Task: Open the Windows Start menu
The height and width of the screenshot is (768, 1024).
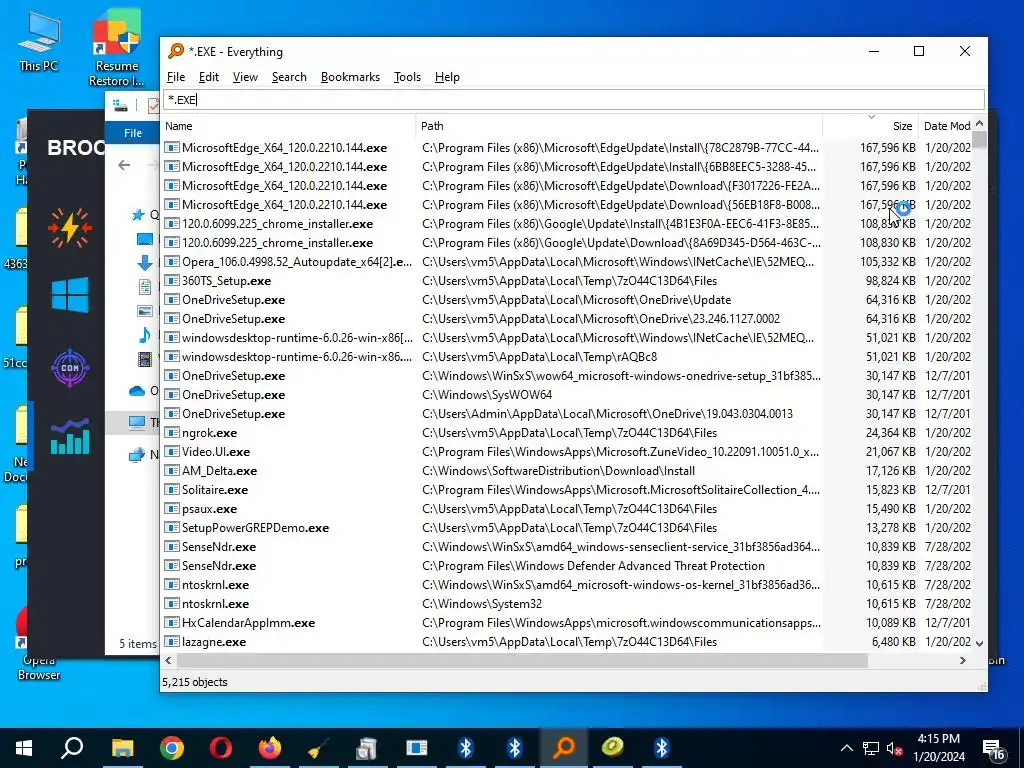Action: (x=24, y=748)
